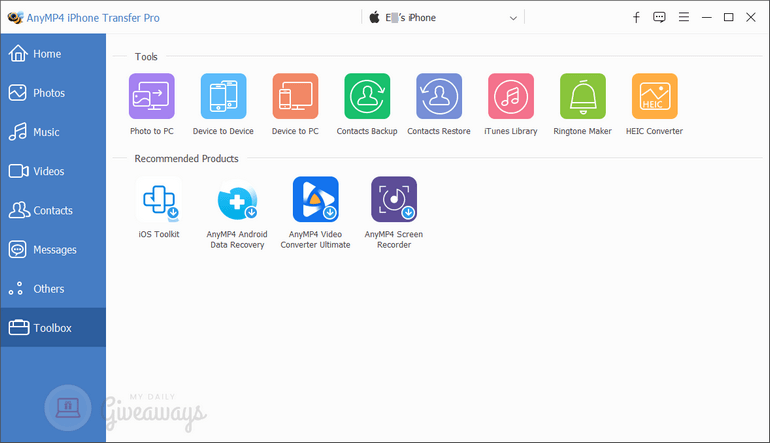Start the Contacts Backup tool
Screen dimensions: 770x443
tap(367, 96)
